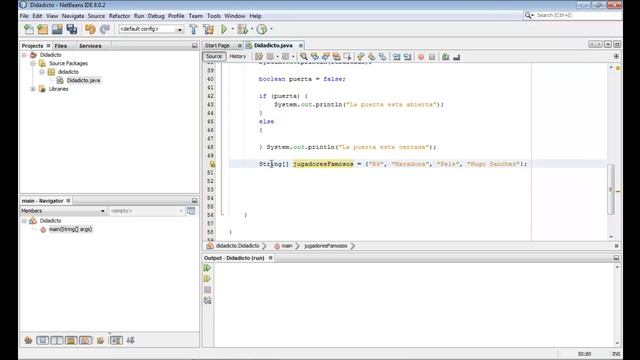This screenshot has height=360, width=640.
Task: Collapse the Source Packages tree node
Action: pos(33,63)
